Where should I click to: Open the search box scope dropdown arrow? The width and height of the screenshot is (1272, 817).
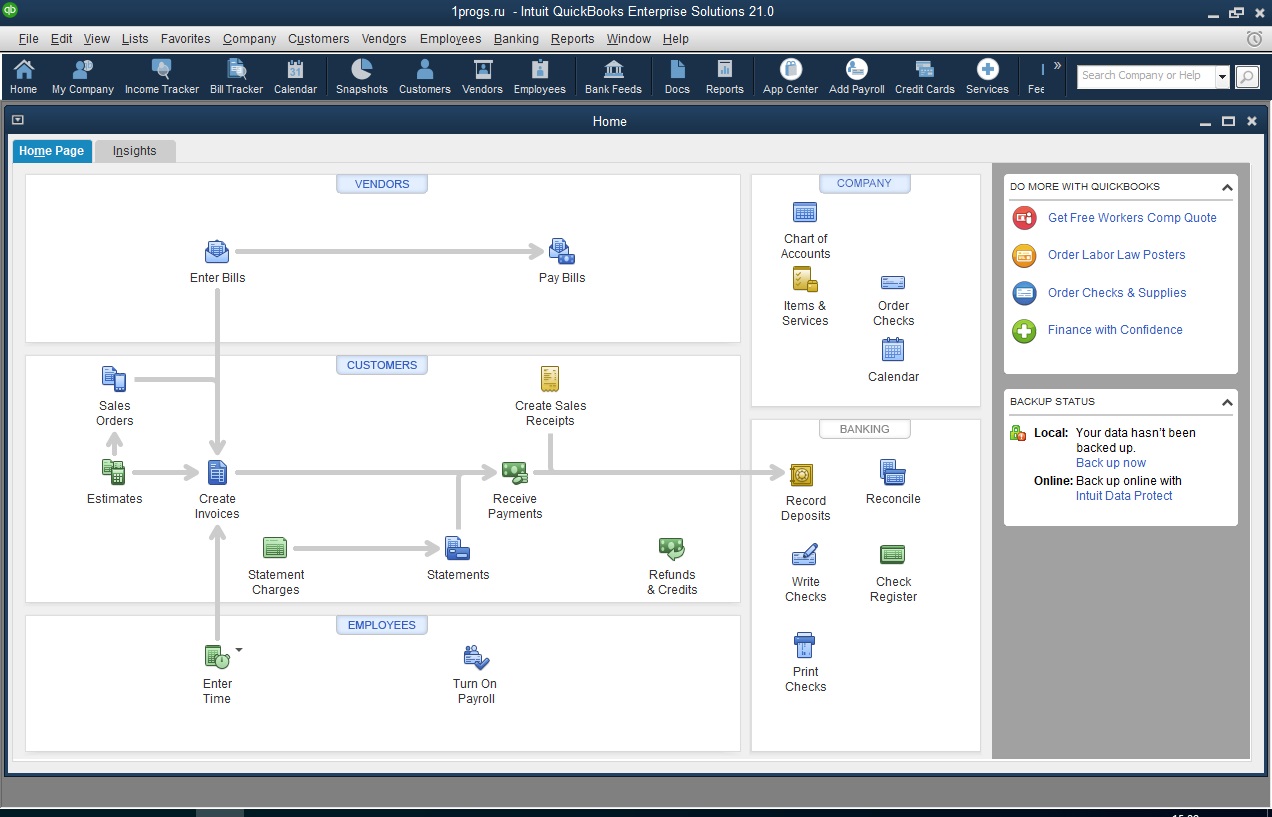(x=1222, y=76)
